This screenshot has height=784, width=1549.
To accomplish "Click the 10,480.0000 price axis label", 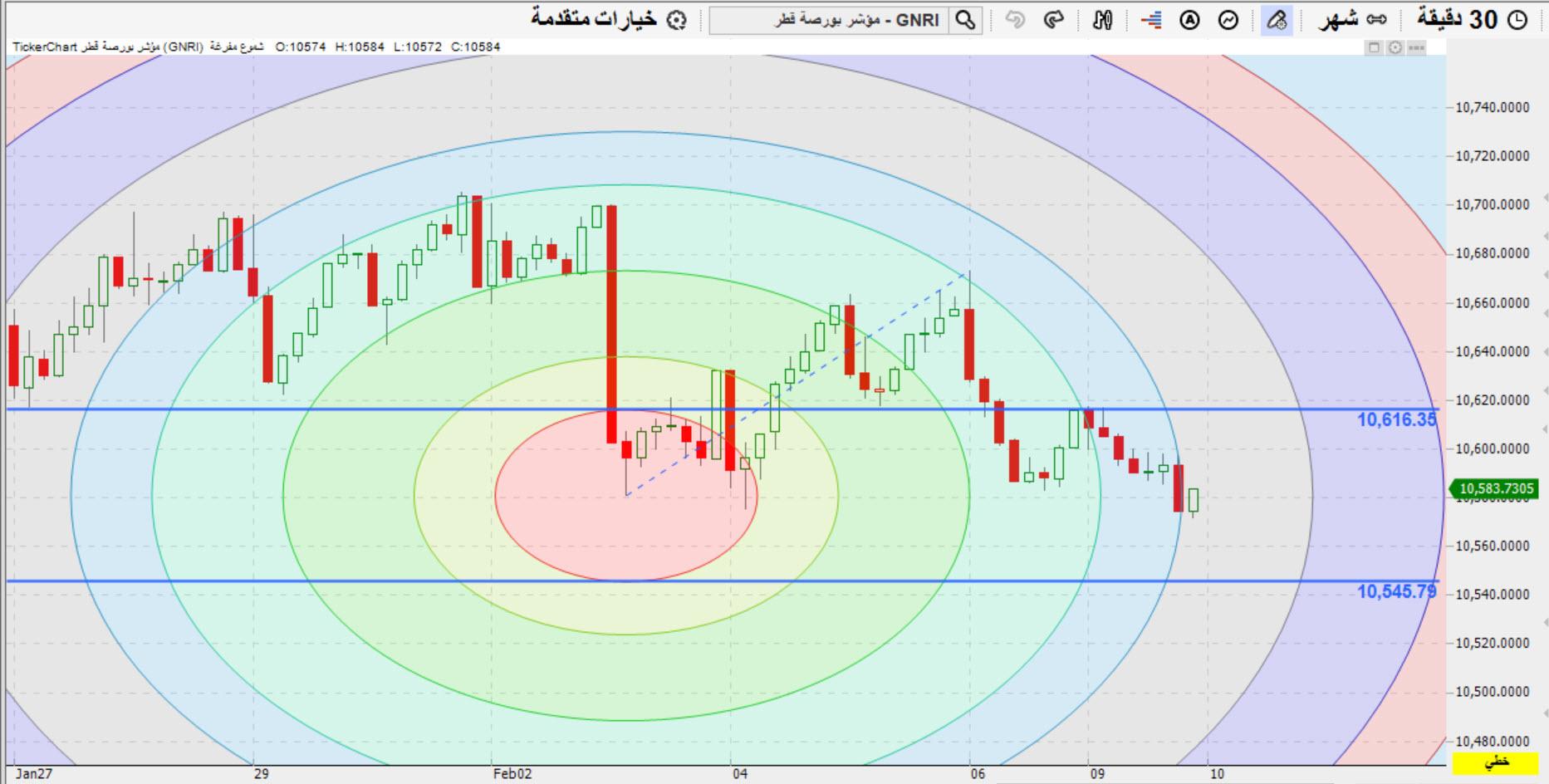I will (1493, 741).
